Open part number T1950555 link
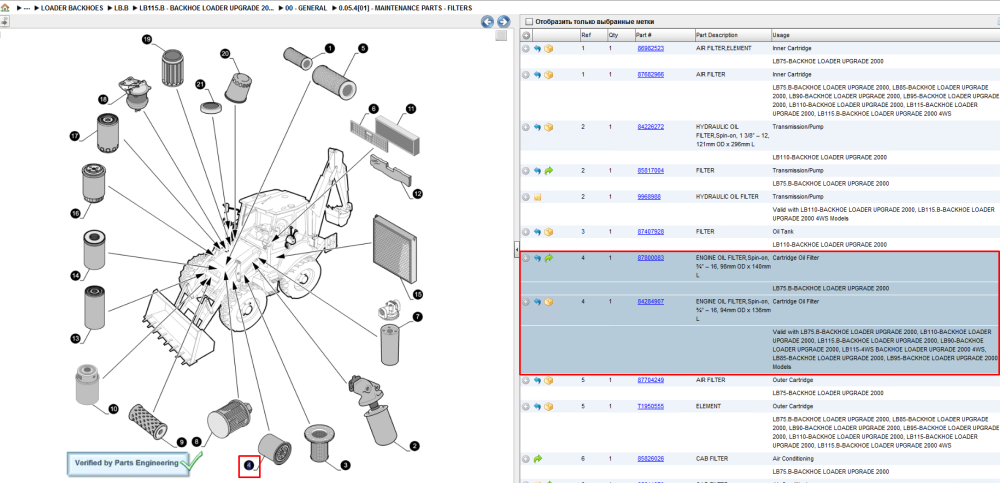The width and height of the screenshot is (1000, 483). coord(651,406)
